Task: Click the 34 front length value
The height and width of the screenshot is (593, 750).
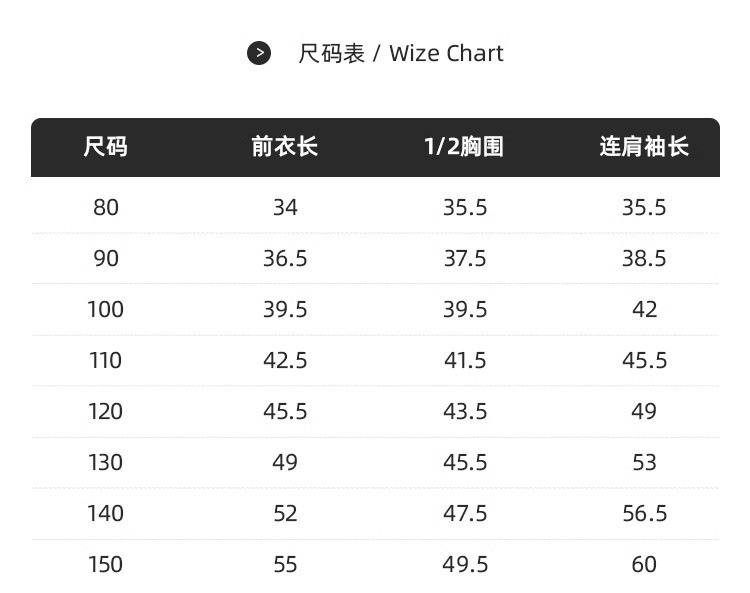Action: tap(285, 208)
